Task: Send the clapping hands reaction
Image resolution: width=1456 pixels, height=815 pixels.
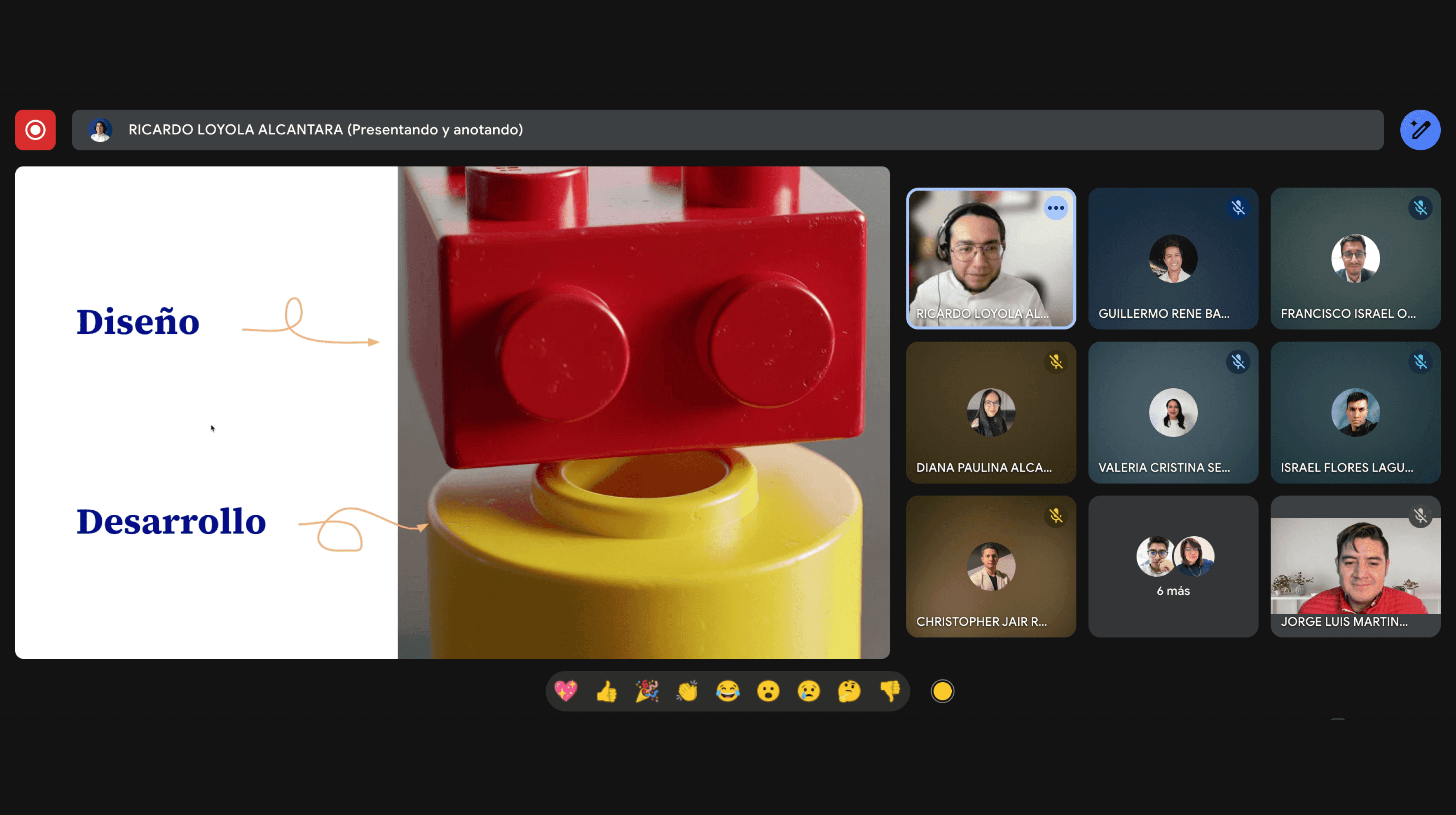Action: (x=687, y=691)
